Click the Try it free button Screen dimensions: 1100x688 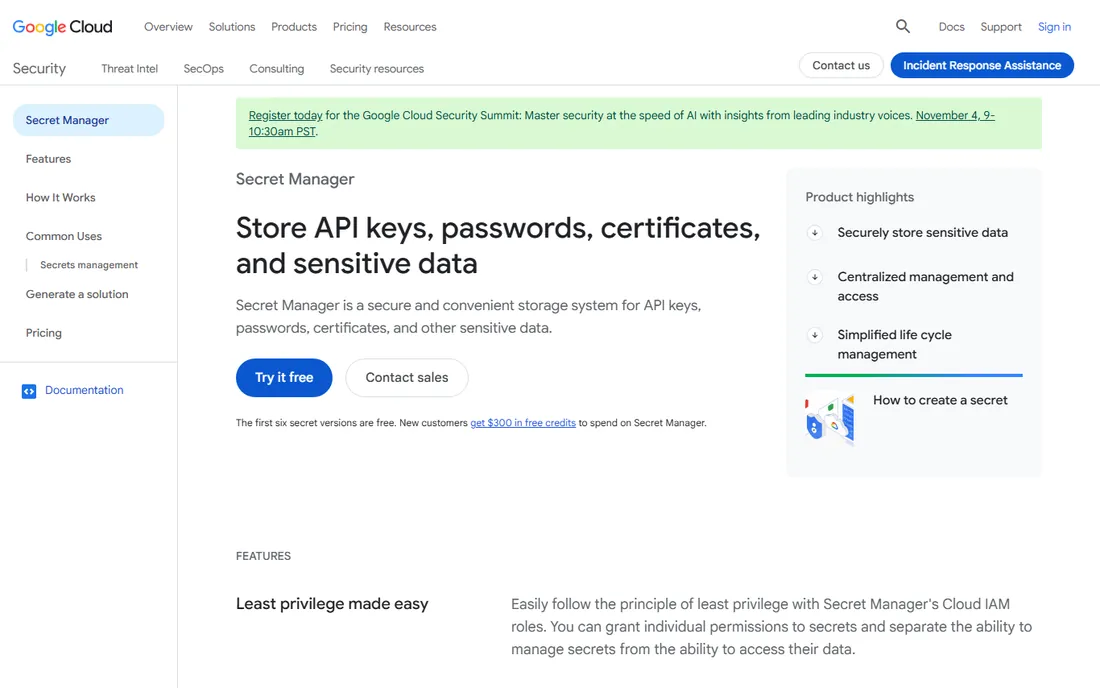click(x=284, y=377)
